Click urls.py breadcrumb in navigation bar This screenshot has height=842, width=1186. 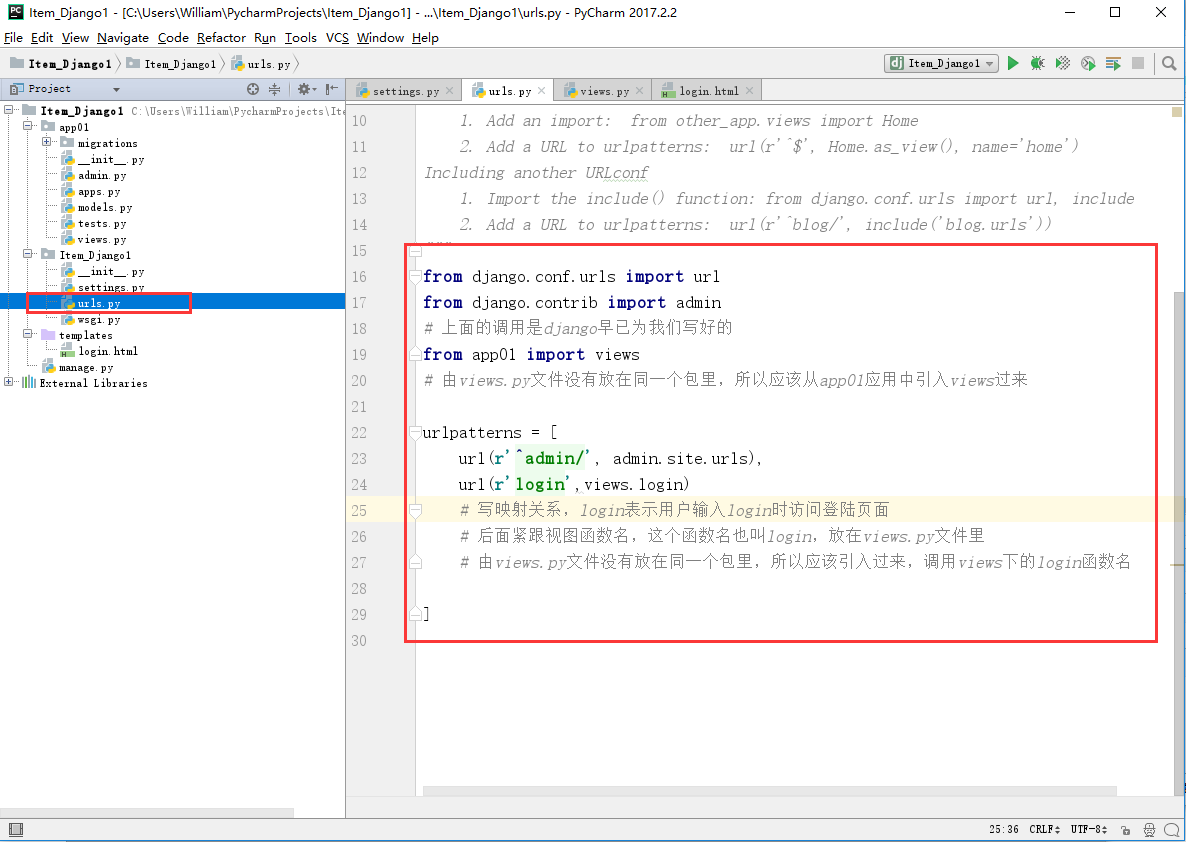[261, 64]
